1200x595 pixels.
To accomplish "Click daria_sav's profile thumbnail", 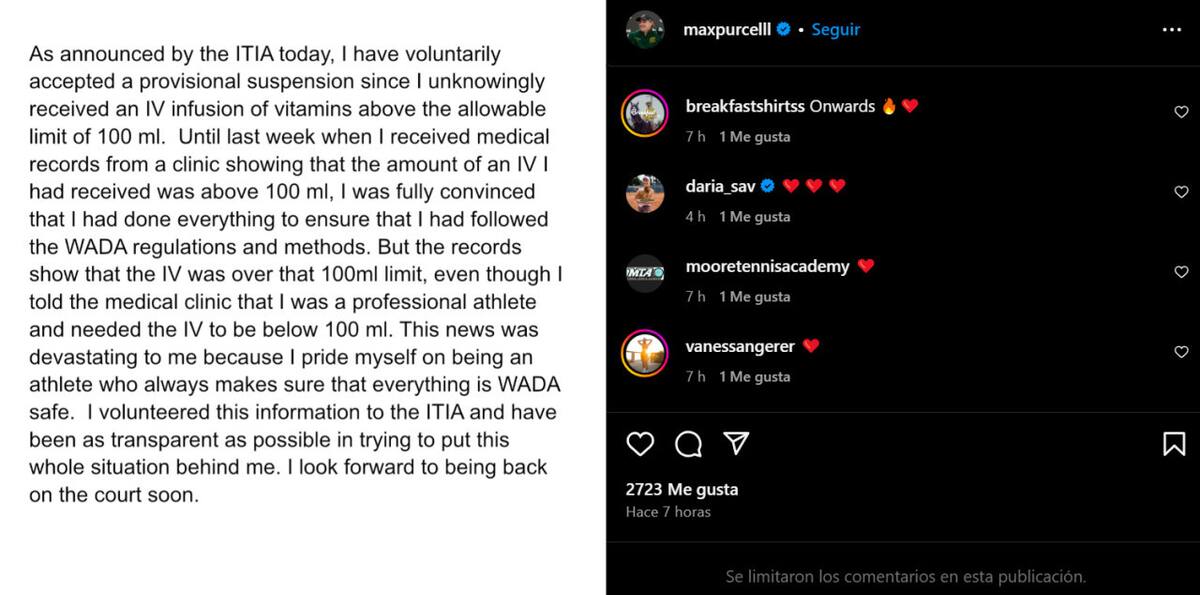I will 646,192.
